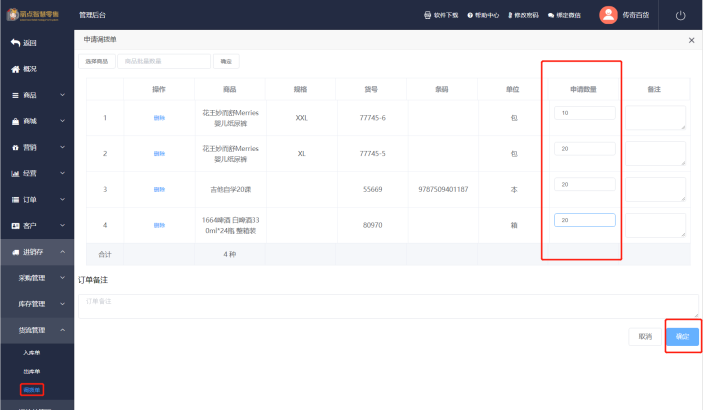Collapse the 货流管理 submenu chevron
The image size is (703, 410).
coord(62,330)
